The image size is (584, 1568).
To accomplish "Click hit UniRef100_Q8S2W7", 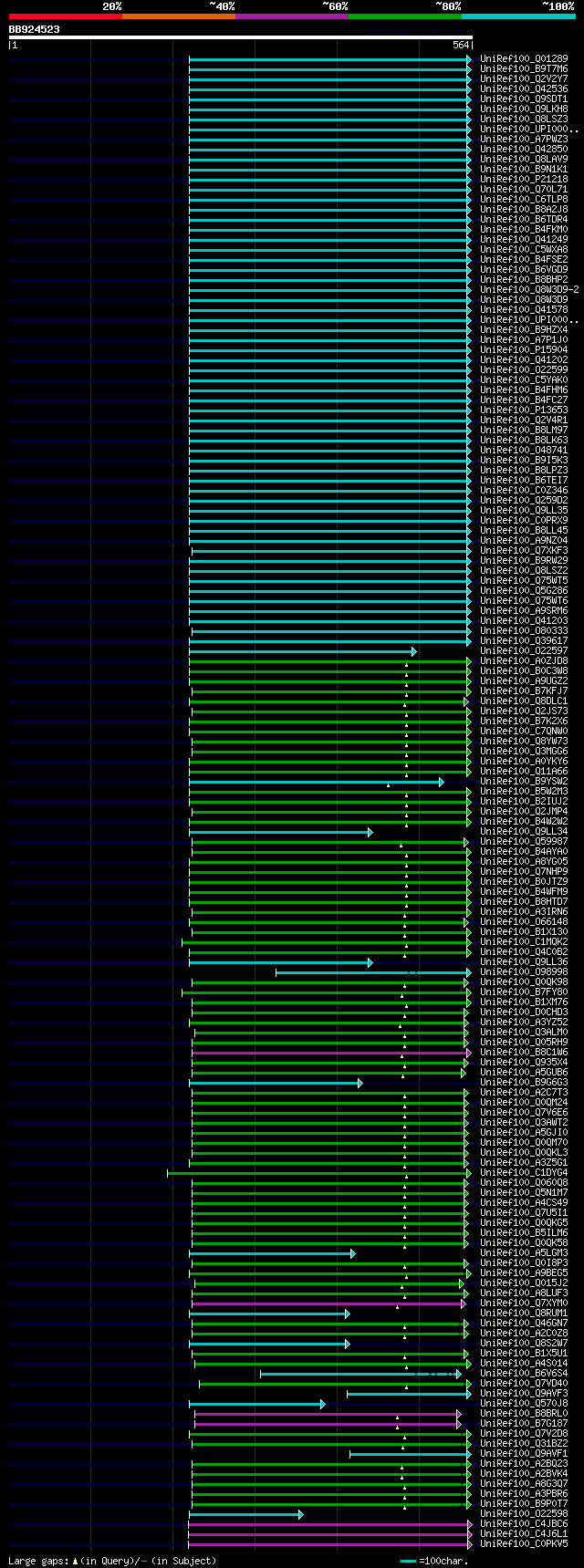I will pyautogui.click(x=524, y=1344).
